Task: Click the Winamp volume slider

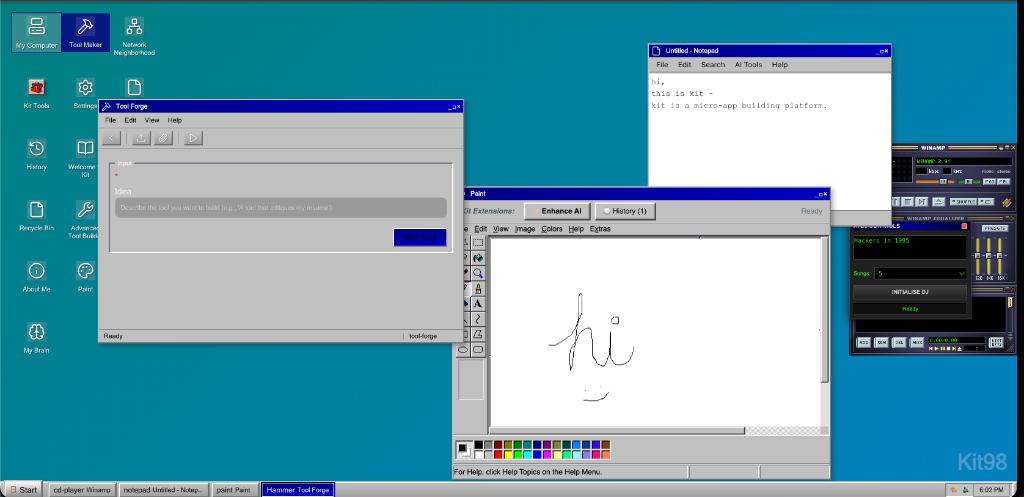Action: click(x=935, y=182)
